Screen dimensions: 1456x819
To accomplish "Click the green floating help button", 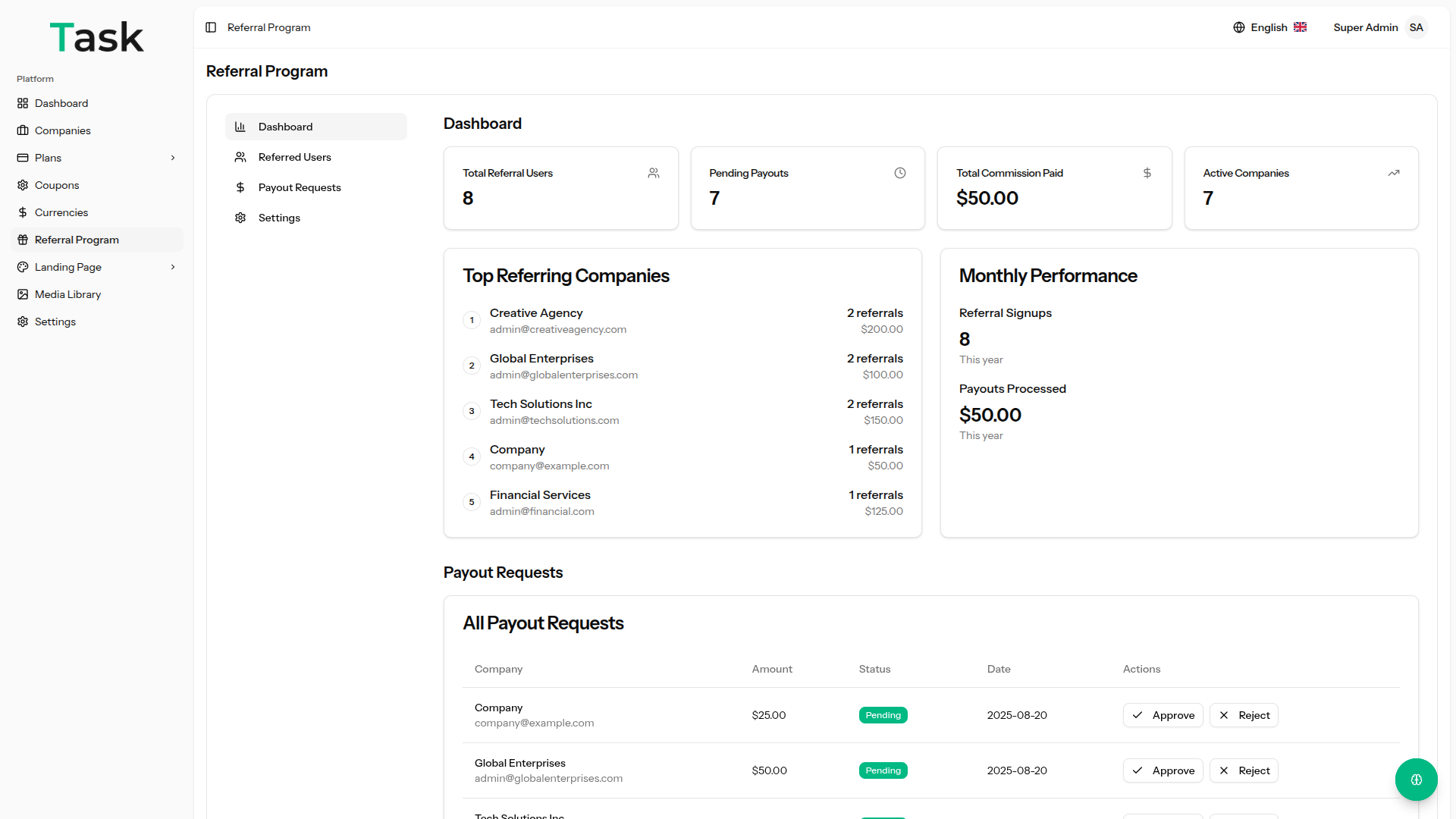I will [x=1416, y=780].
